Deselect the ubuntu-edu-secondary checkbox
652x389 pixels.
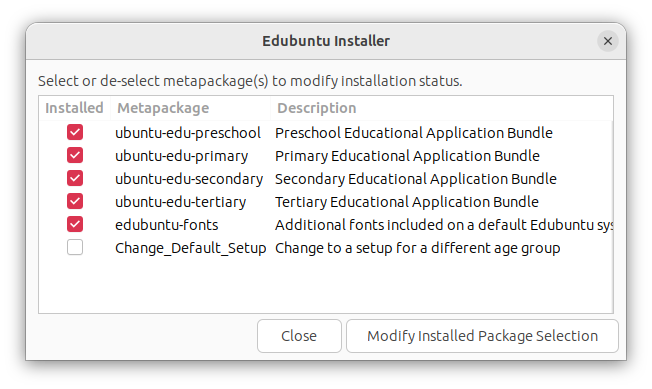click(x=75, y=179)
